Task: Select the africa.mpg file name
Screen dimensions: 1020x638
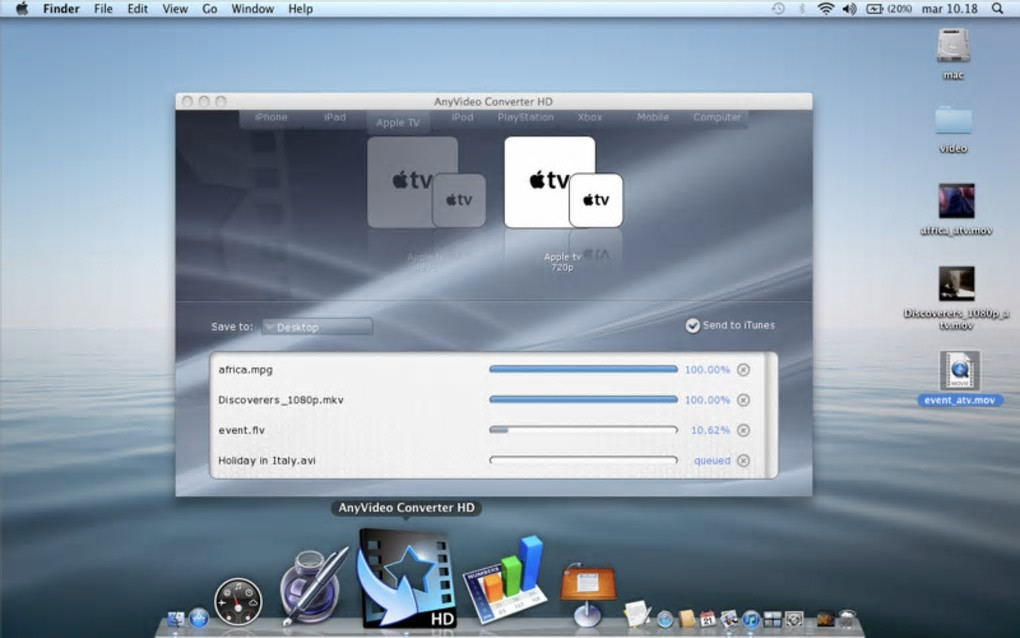Action: (x=245, y=369)
